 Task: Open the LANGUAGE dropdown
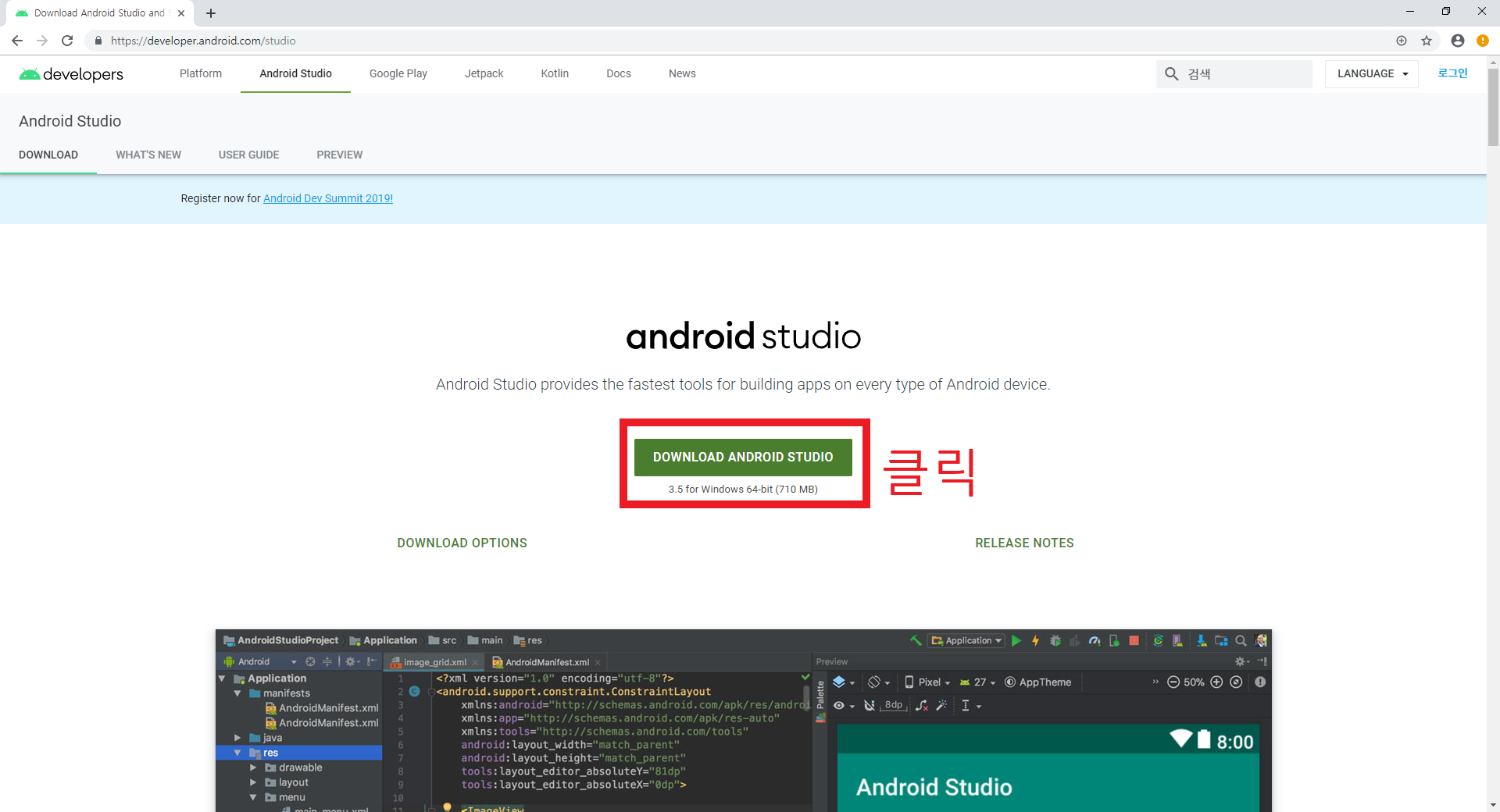click(x=1372, y=73)
